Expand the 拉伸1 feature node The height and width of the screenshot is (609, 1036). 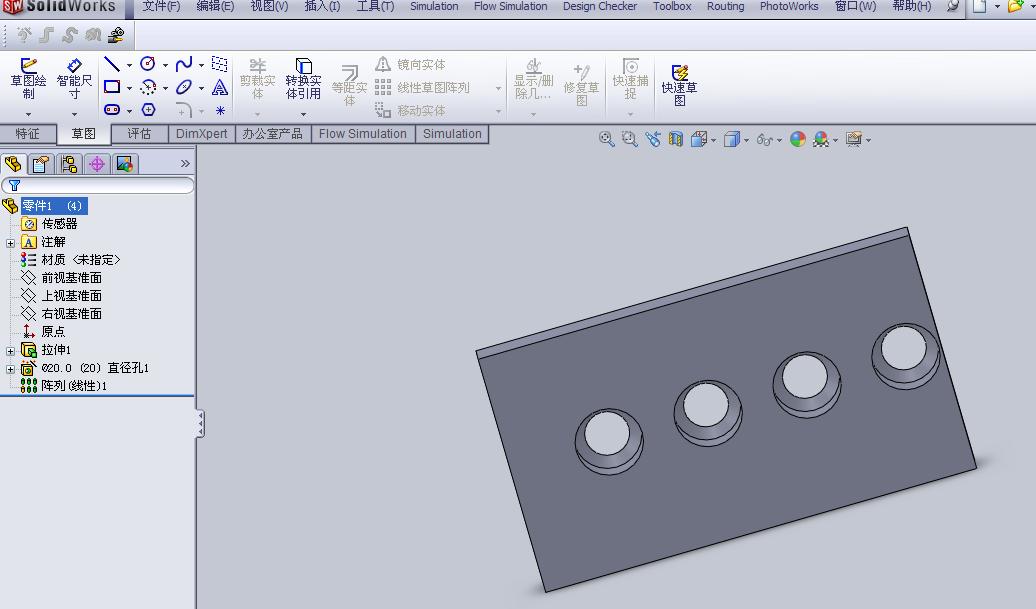point(11,351)
